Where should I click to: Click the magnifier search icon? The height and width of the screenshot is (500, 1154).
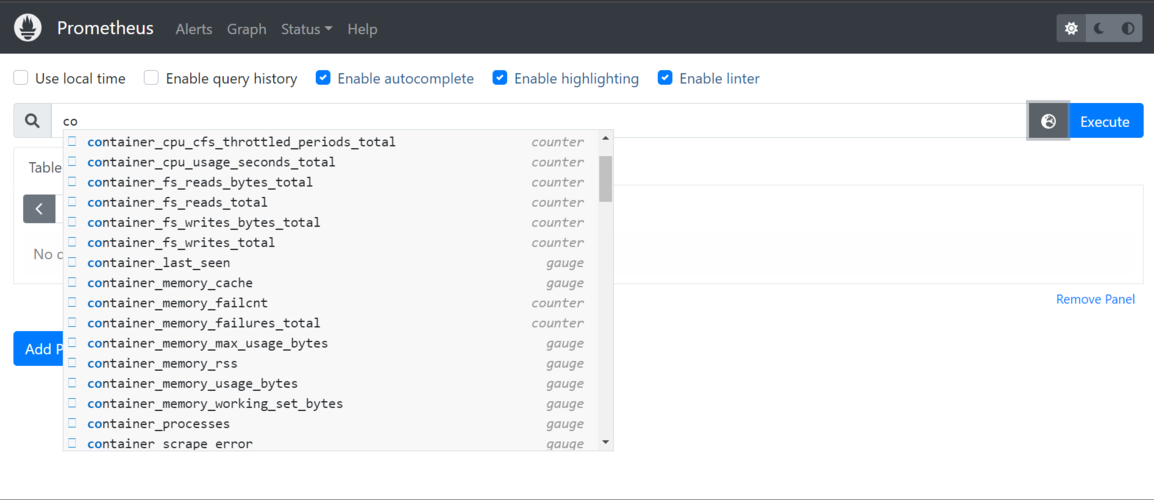(x=32, y=121)
